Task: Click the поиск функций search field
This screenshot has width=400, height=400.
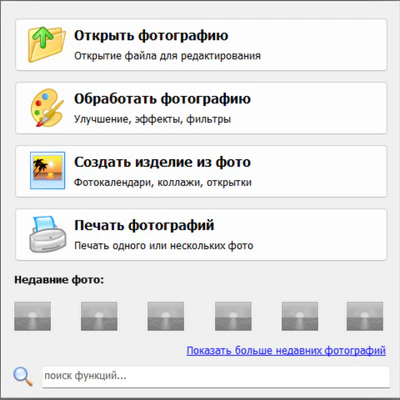Action: (216, 377)
